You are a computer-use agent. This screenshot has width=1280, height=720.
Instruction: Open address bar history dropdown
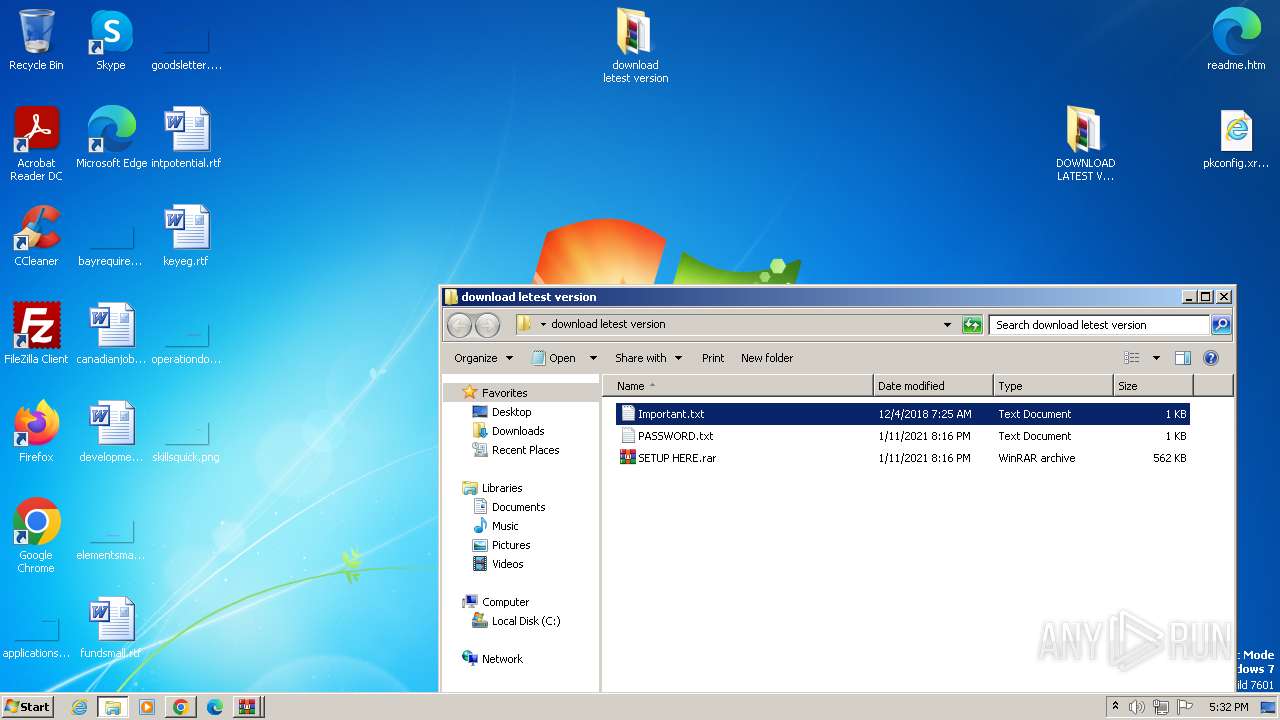click(947, 325)
